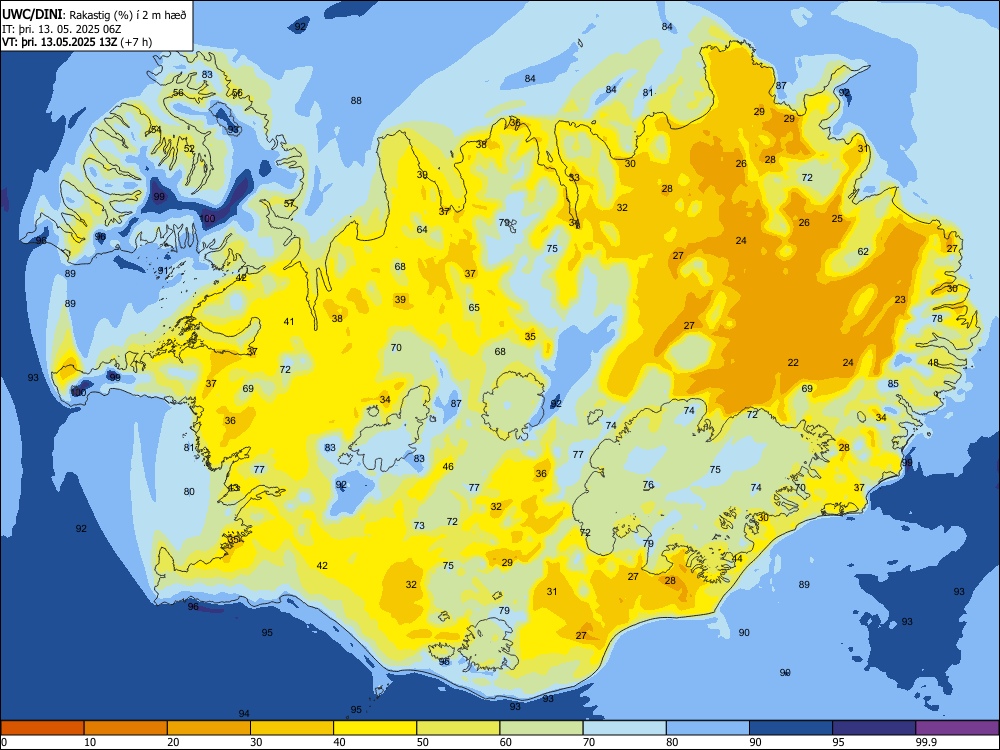The image size is (1000, 750).
Task: Select the '76' value on the glacier
Action: [649, 484]
